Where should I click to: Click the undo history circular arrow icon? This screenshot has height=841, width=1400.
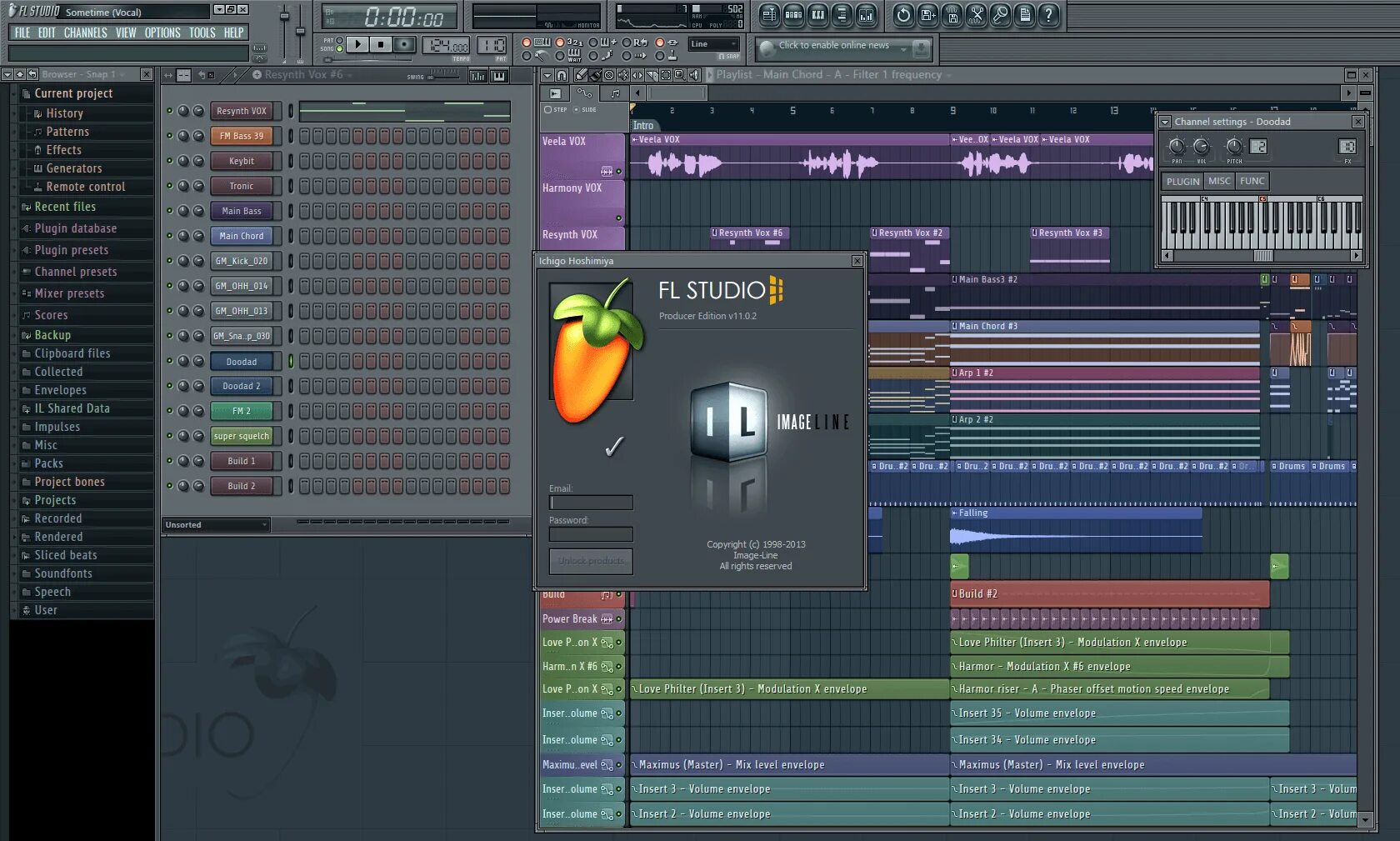(x=903, y=14)
